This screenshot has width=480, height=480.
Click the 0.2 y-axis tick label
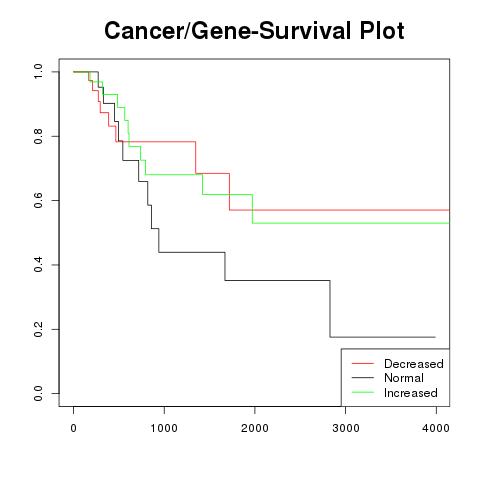coord(38,329)
